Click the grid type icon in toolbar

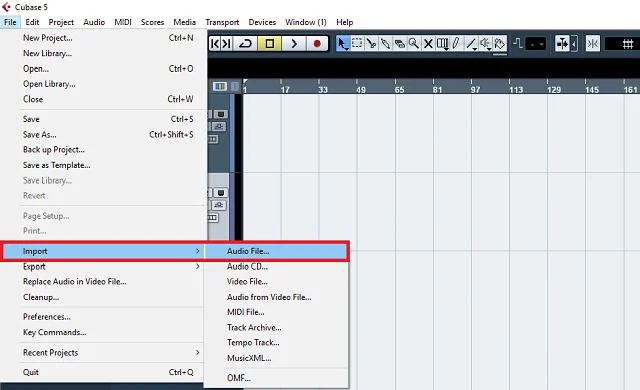coord(628,44)
